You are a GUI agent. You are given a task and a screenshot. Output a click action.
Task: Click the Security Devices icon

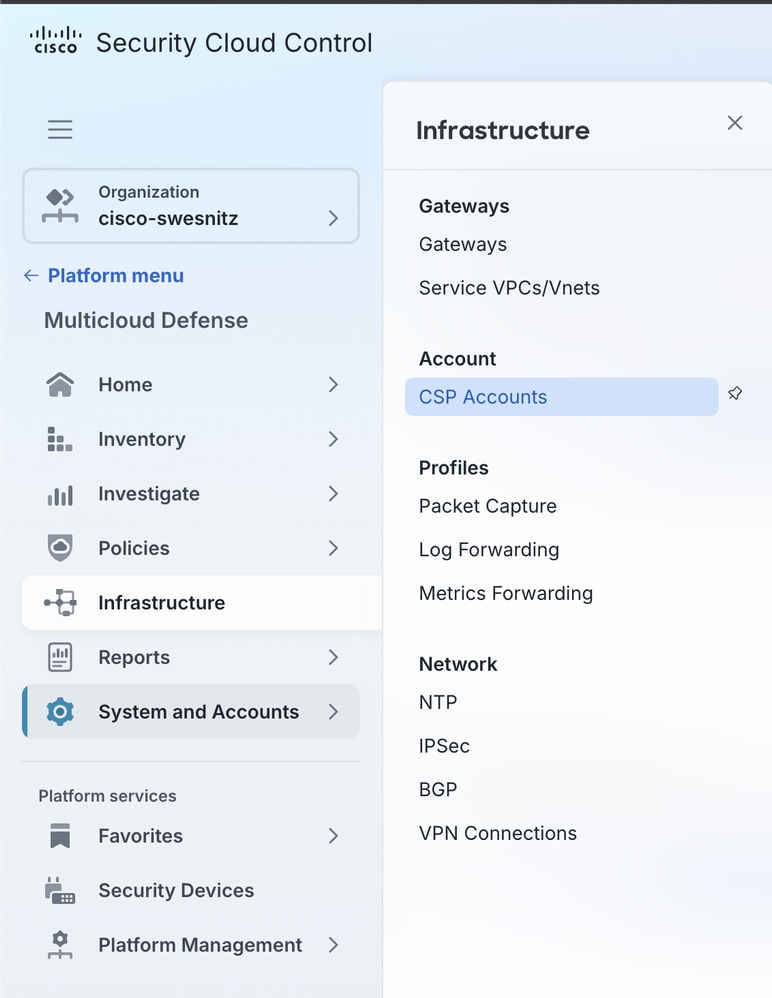coord(60,890)
